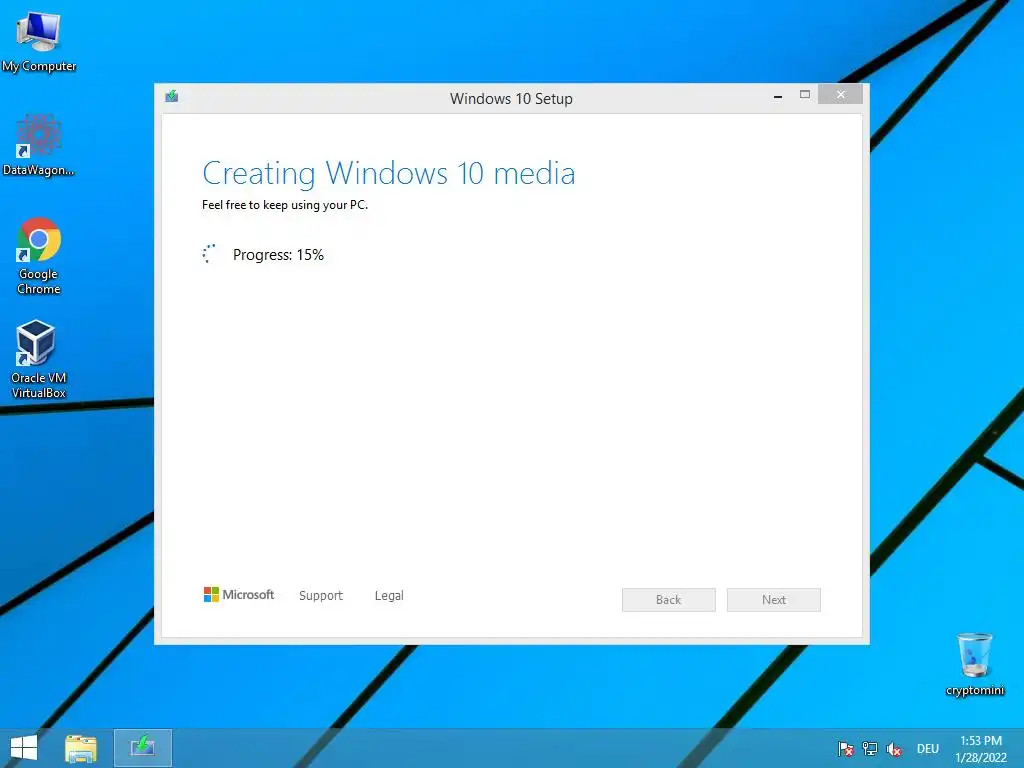Viewport: 1024px width, 768px height.
Task: Click the Progress: 15% text
Action: (278, 255)
